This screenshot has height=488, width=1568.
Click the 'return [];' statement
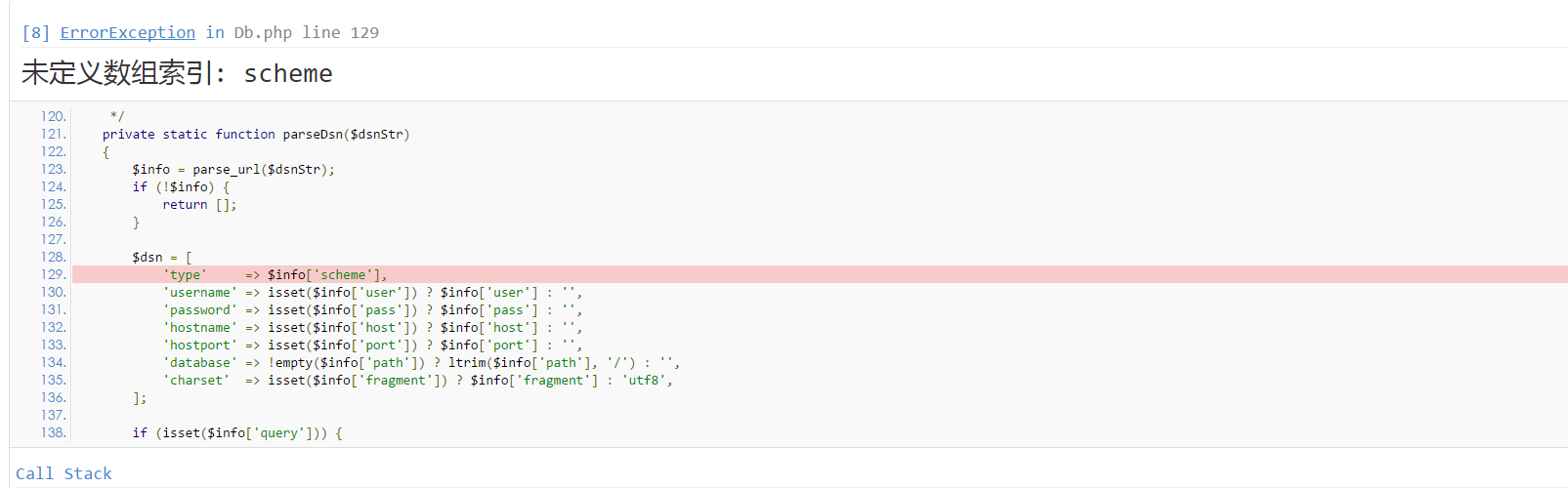click(x=199, y=205)
